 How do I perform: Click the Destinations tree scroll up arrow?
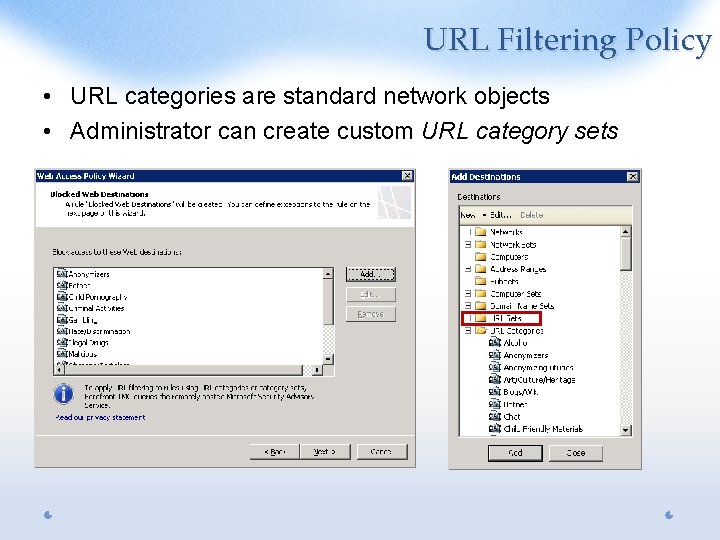tap(625, 231)
